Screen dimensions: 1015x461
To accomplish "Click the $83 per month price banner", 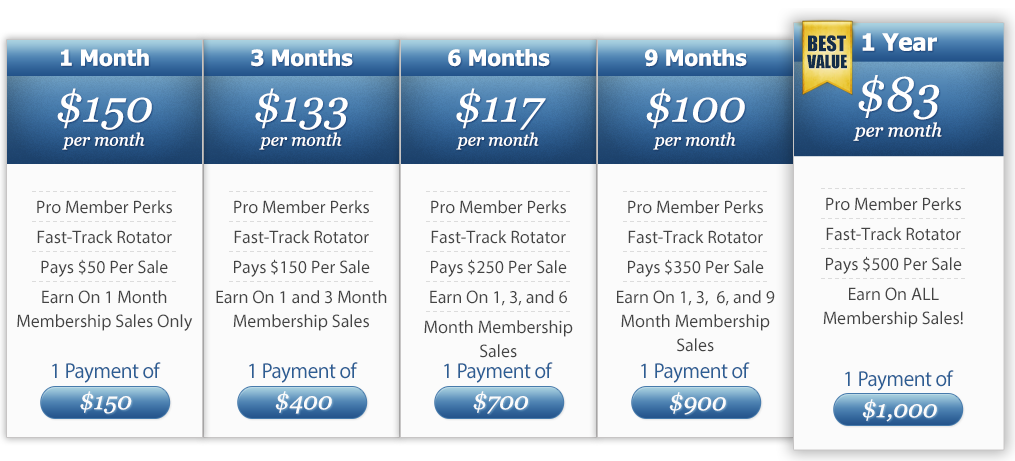I will point(898,109).
